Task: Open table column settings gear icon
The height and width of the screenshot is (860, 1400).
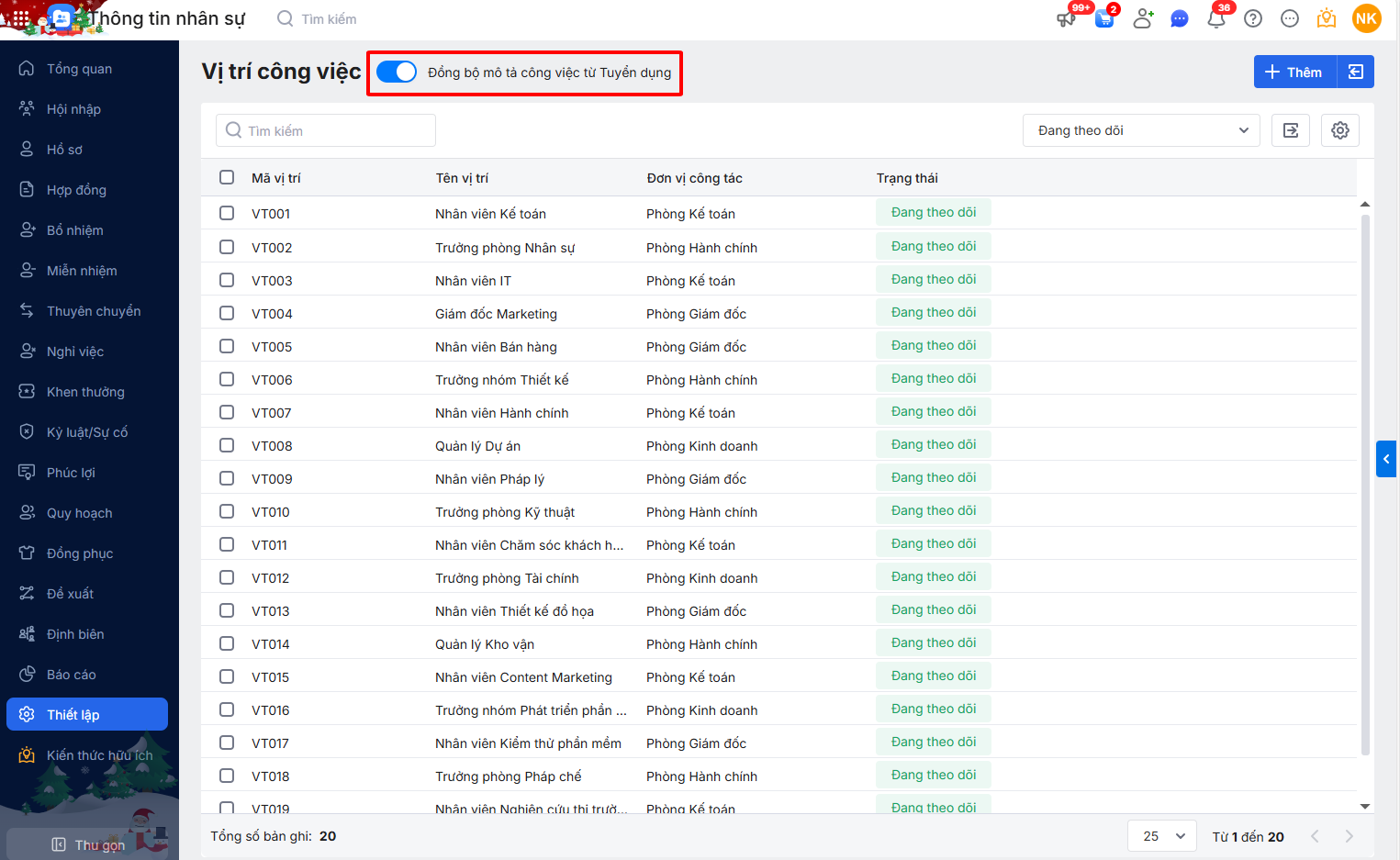Action: [x=1339, y=130]
